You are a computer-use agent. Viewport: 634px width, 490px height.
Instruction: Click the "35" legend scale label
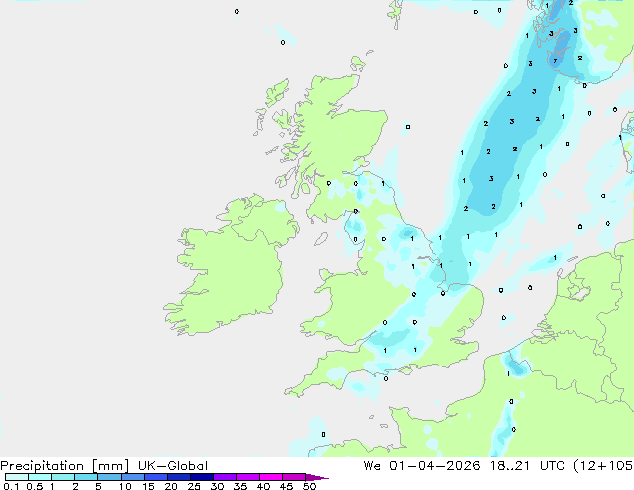click(240, 486)
